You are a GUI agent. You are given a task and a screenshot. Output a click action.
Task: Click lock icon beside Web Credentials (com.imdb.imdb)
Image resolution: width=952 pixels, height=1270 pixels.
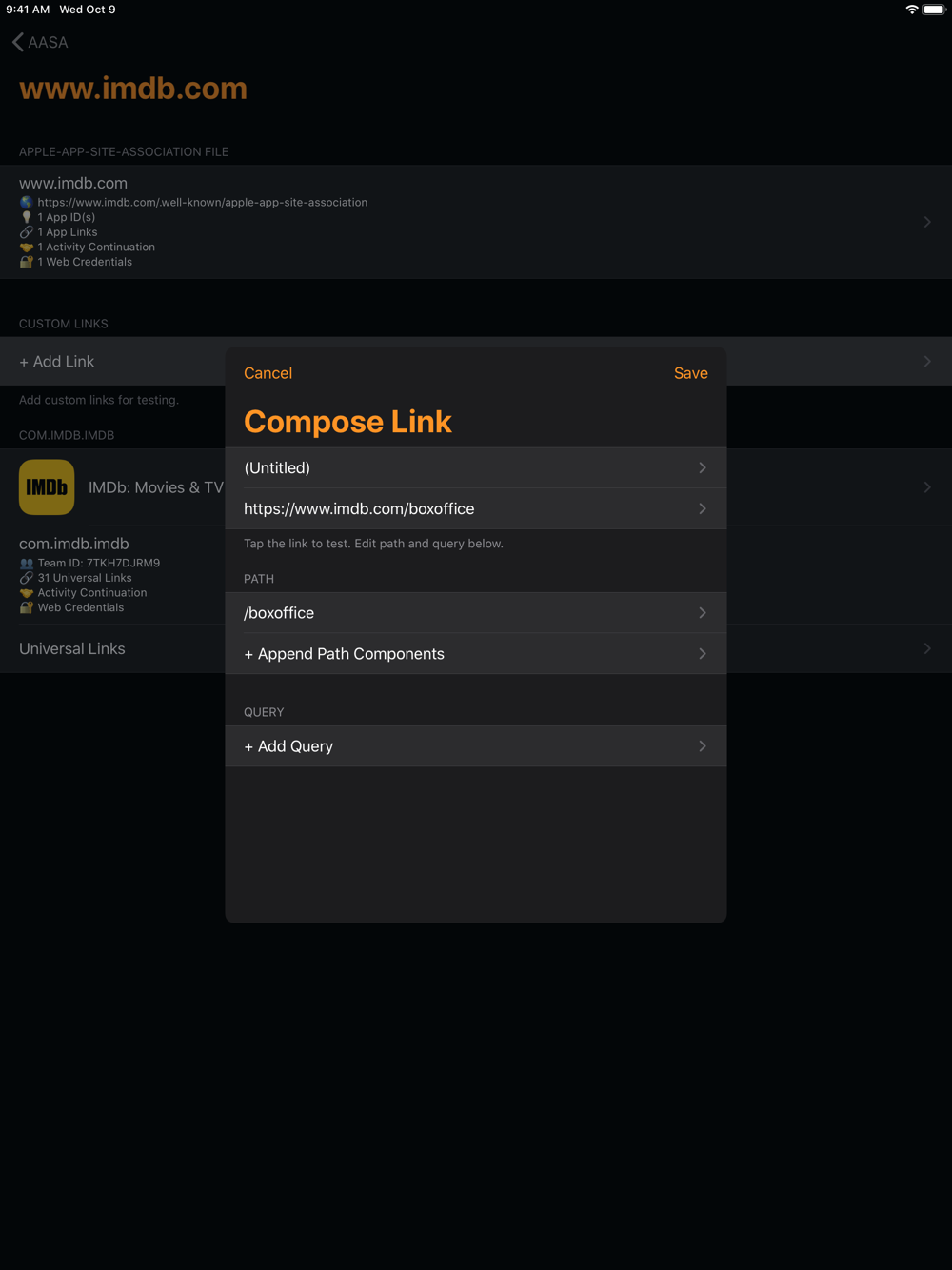click(27, 607)
